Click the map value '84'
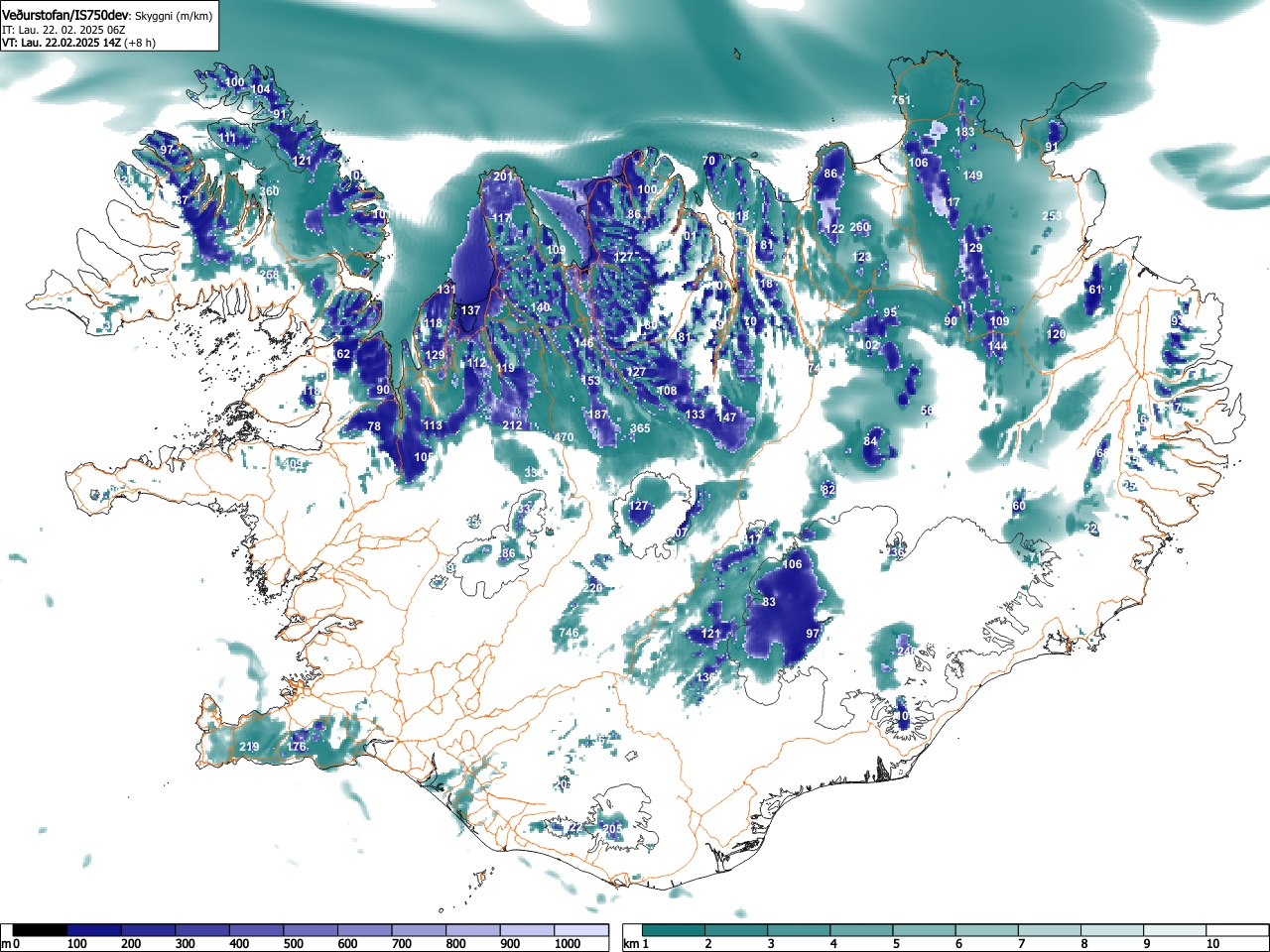The image size is (1270, 952). [x=870, y=442]
